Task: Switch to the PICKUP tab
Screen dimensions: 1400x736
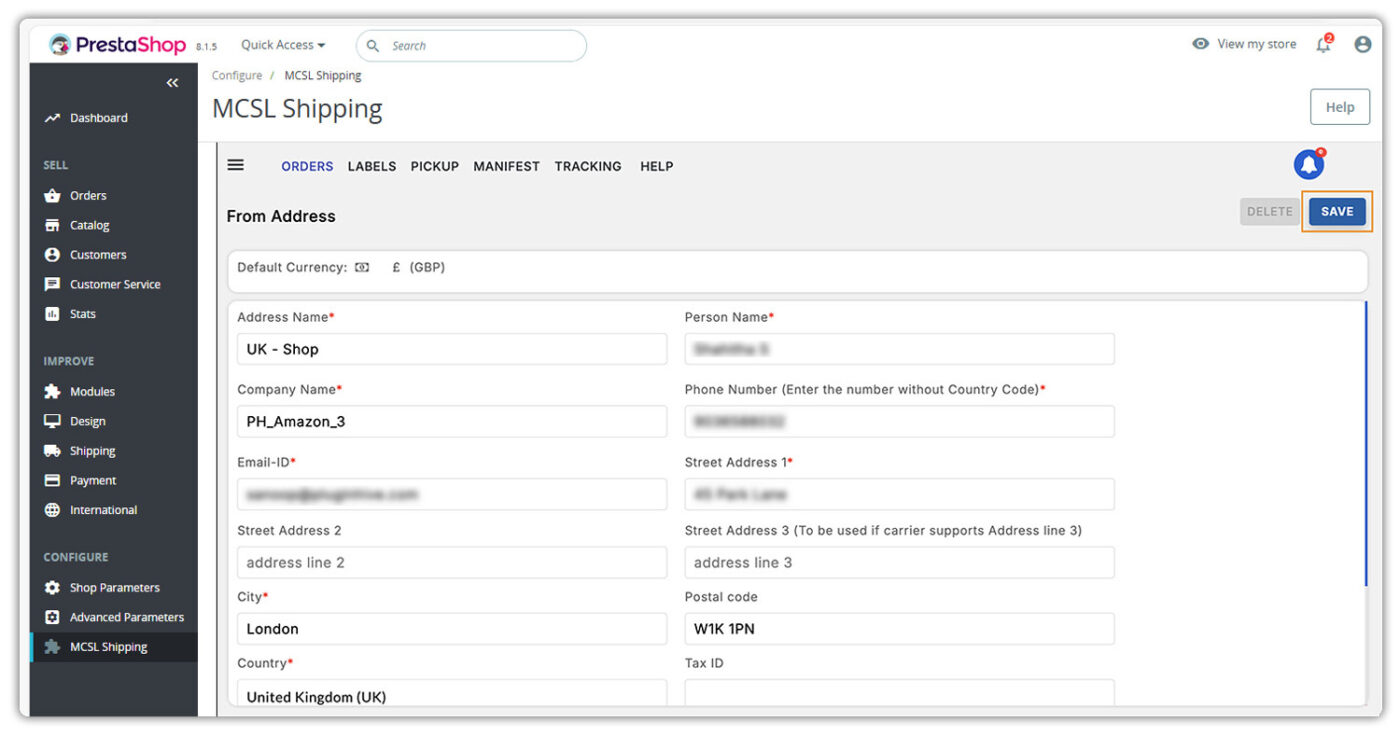Action: point(435,166)
